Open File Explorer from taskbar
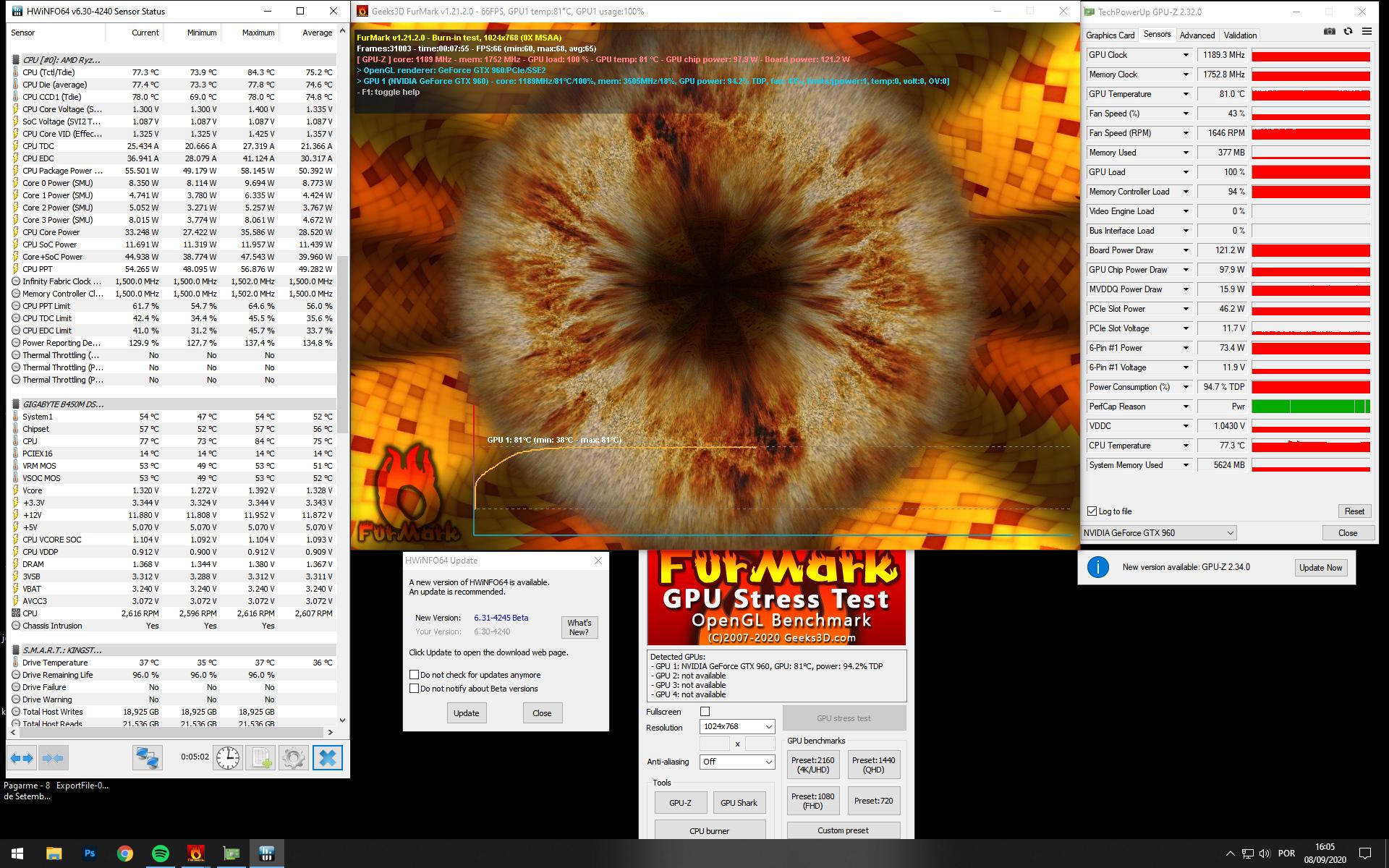This screenshot has height=868, width=1389. pos(54,854)
